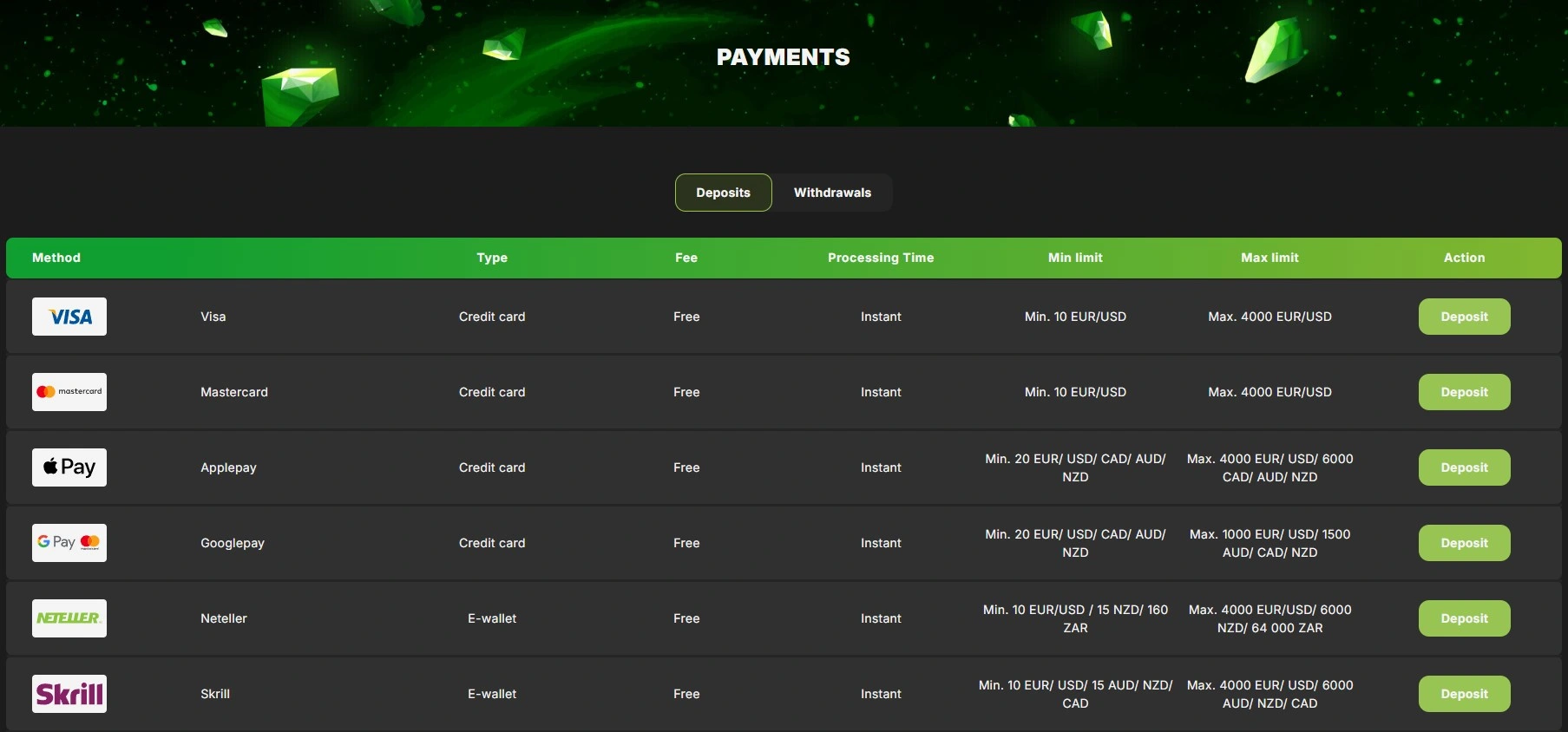Viewport: 1568px width, 732px height.
Task: Choose Deposit for Applepay
Action: coord(1465,467)
